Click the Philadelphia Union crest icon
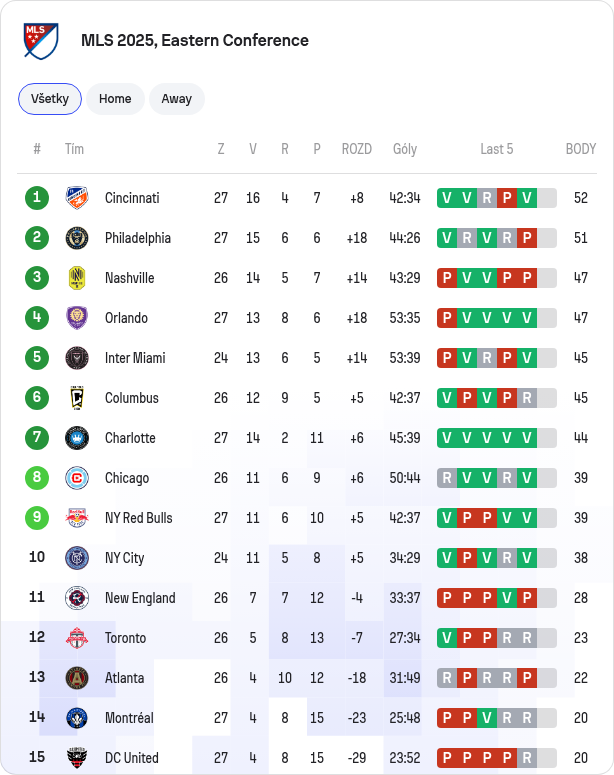 click(x=77, y=238)
